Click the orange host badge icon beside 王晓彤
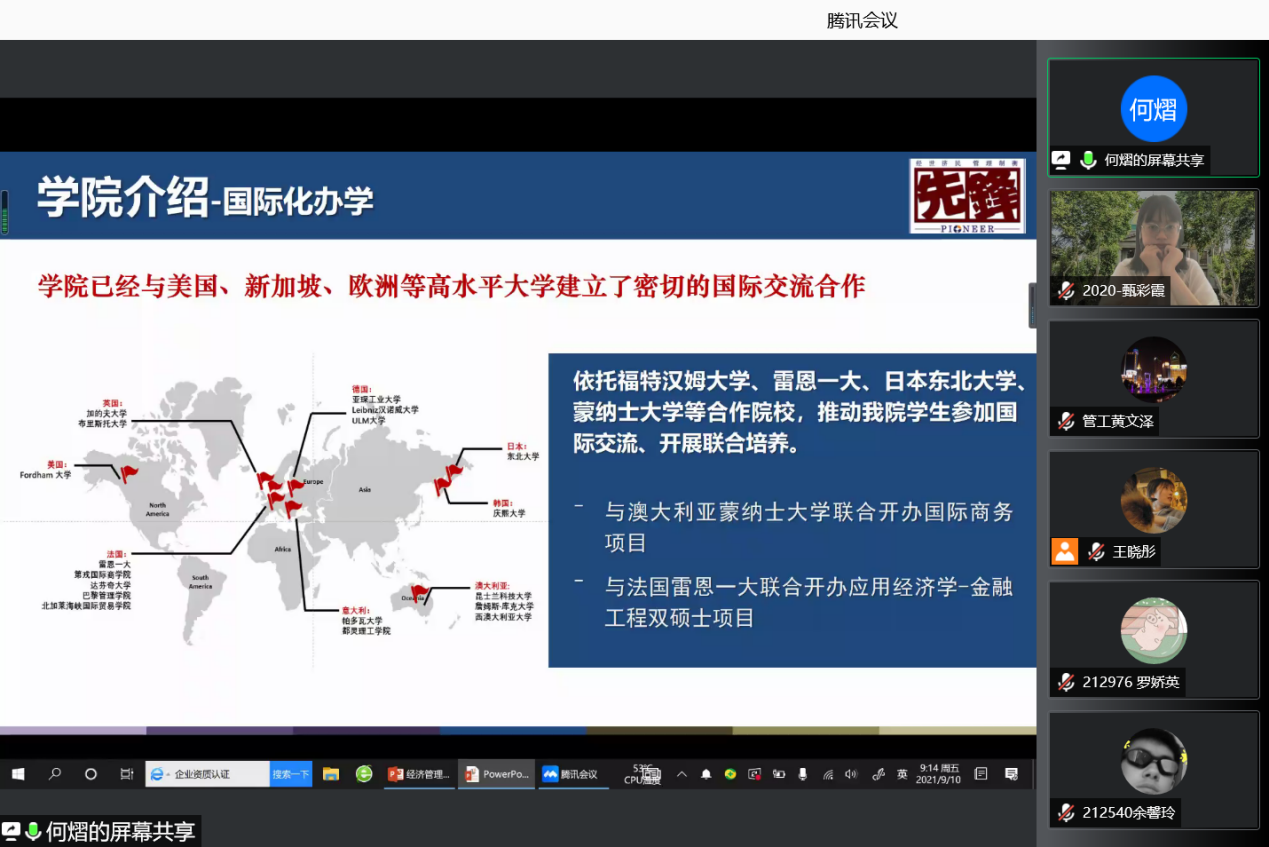Viewport: 1269px width, 847px height. coord(1065,551)
